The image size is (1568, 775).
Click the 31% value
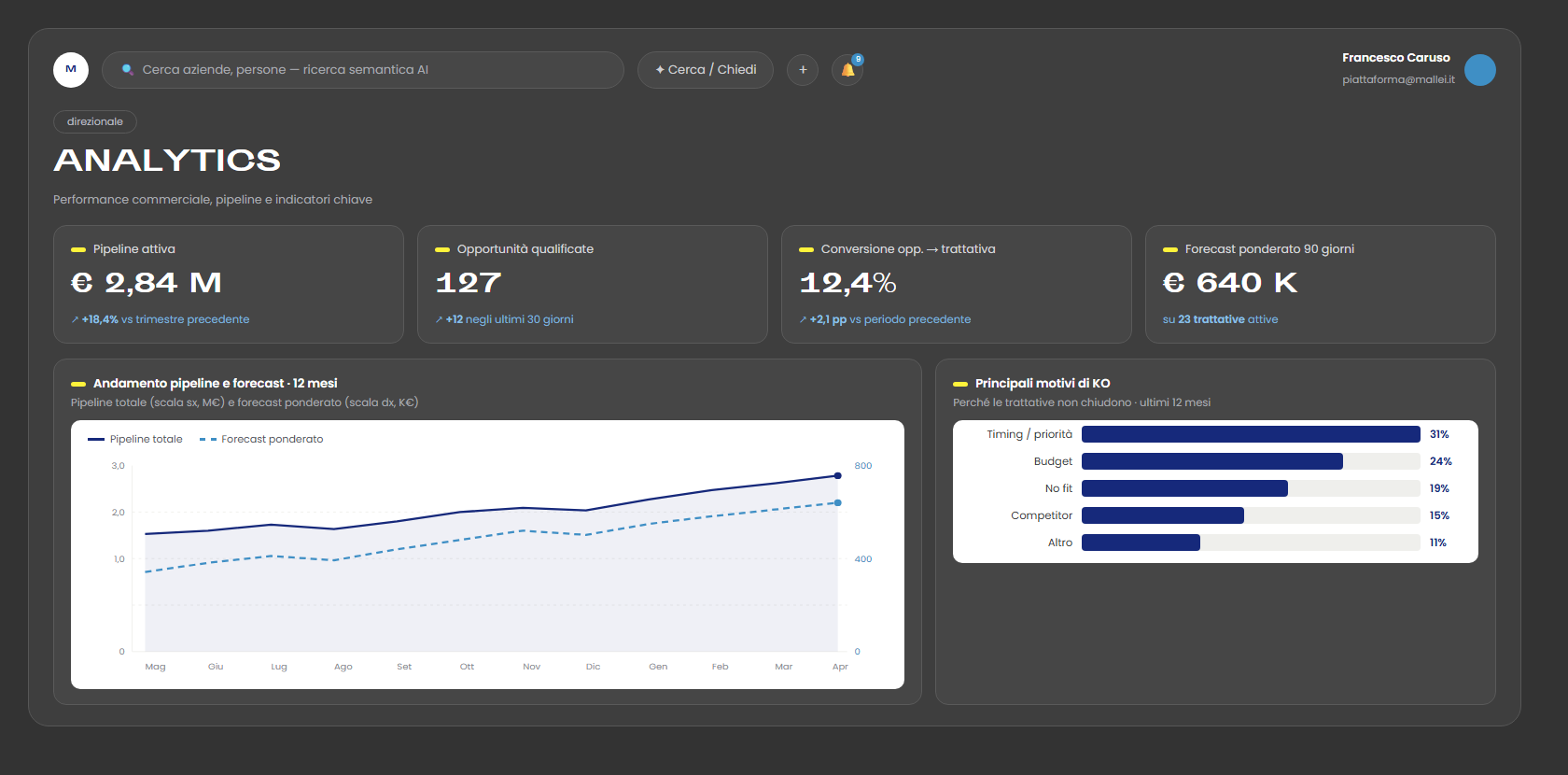tap(1439, 434)
